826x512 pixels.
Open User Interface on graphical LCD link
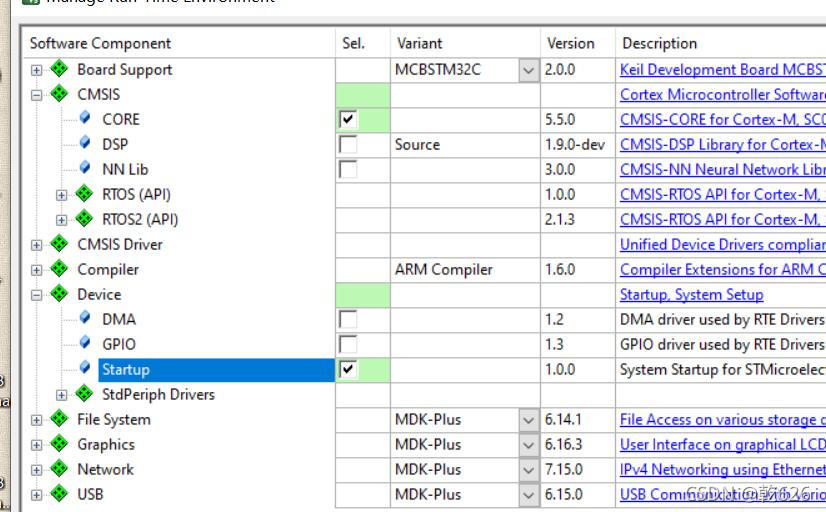click(723, 445)
